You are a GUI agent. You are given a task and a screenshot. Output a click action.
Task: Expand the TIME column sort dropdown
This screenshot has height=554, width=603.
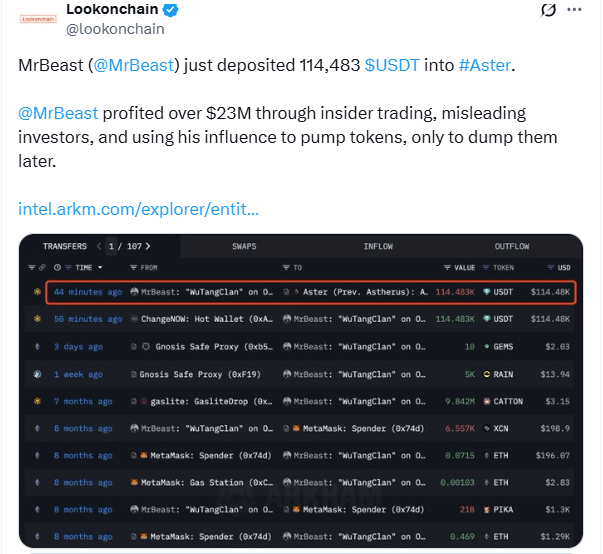point(98,268)
